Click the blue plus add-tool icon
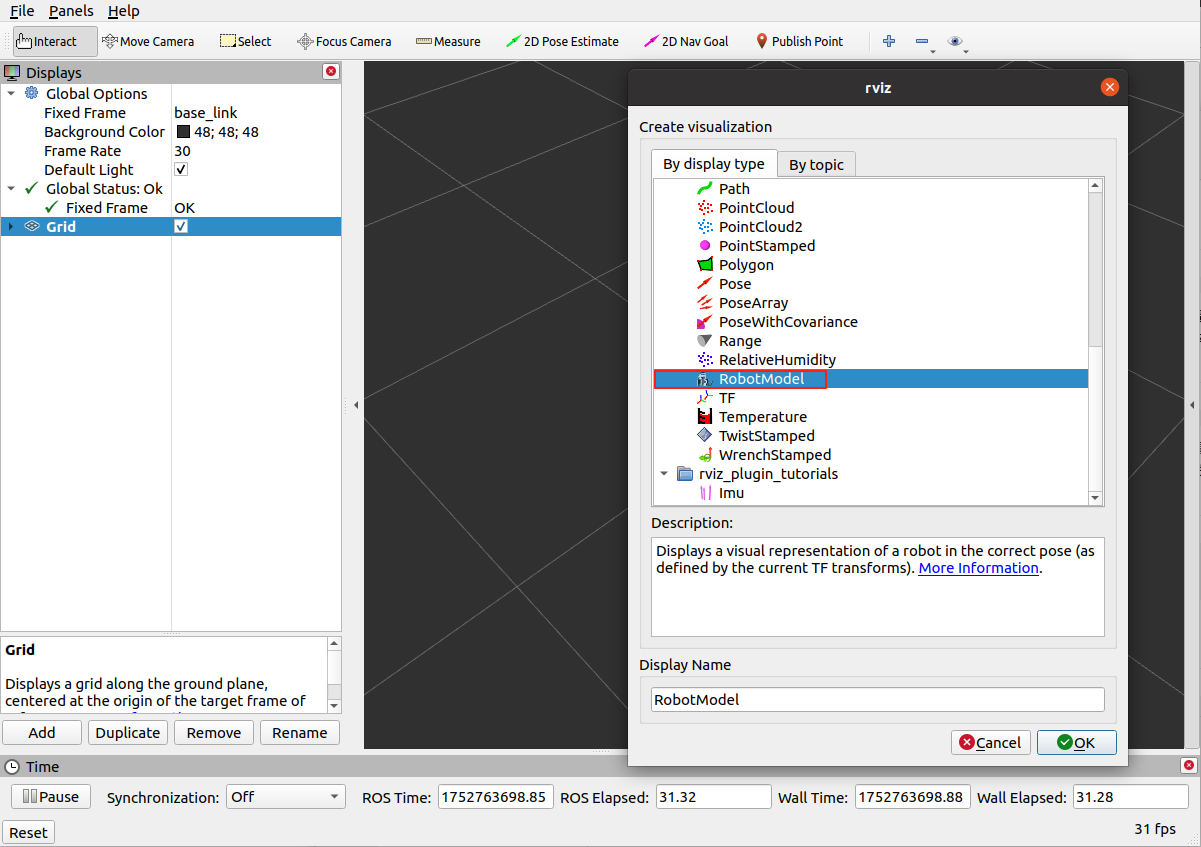1201x847 pixels. click(888, 41)
